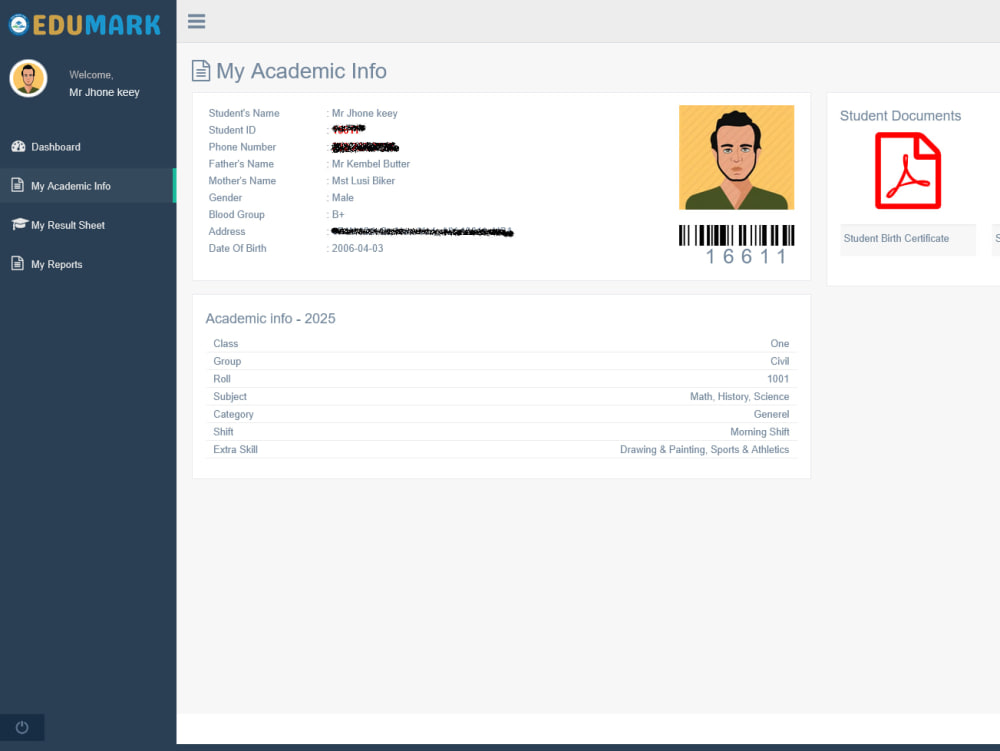The height and width of the screenshot is (751, 1000).
Task: Click the barcode 16611
Action: click(737, 245)
